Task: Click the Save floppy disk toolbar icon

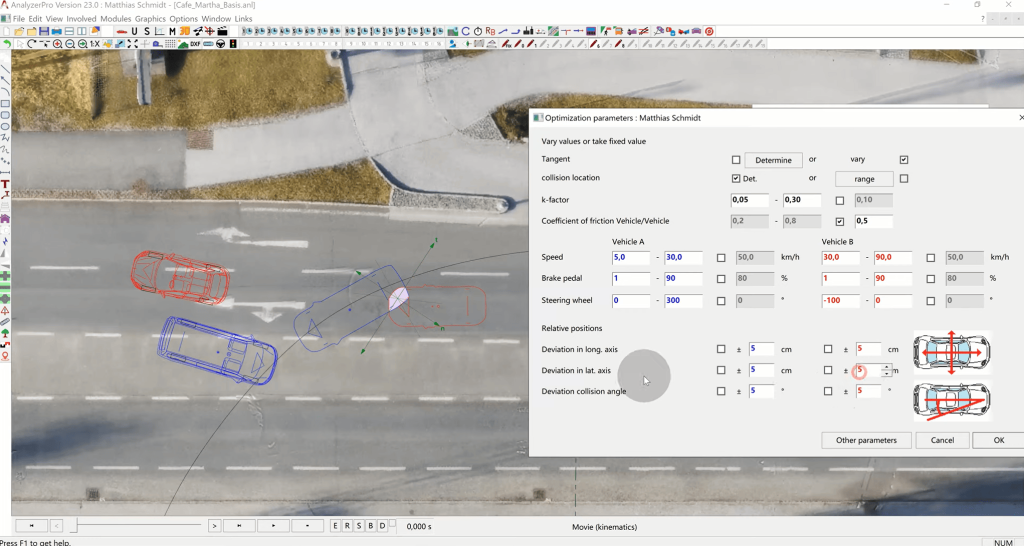Action: pos(44,32)
